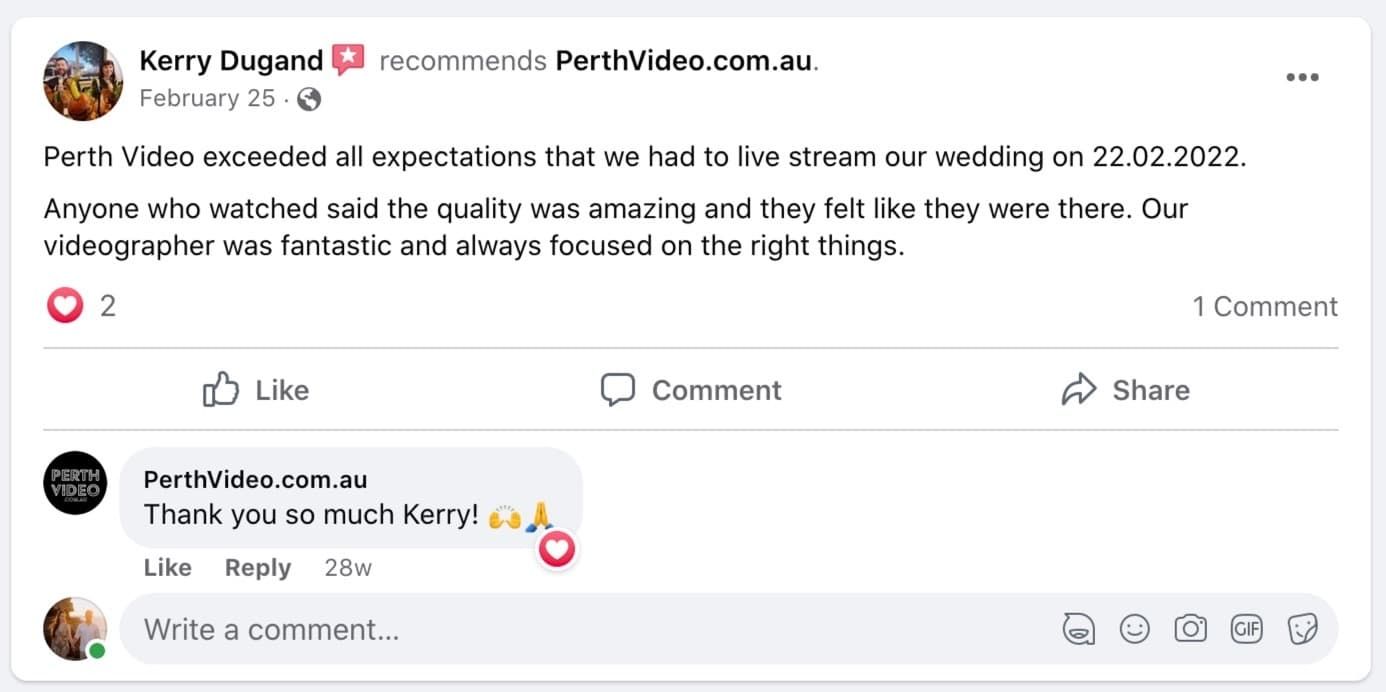
Task: Attach a photo using the camera icon
Action: coord(1190,629)
